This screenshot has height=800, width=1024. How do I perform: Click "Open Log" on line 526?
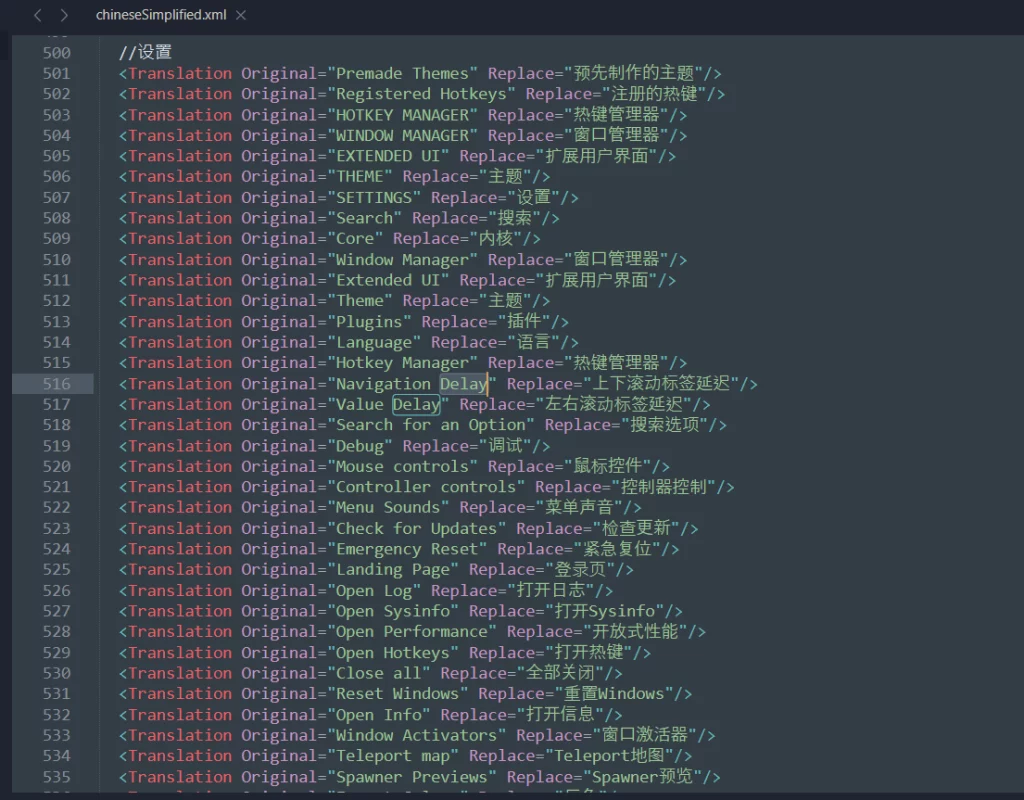(374, 590)
